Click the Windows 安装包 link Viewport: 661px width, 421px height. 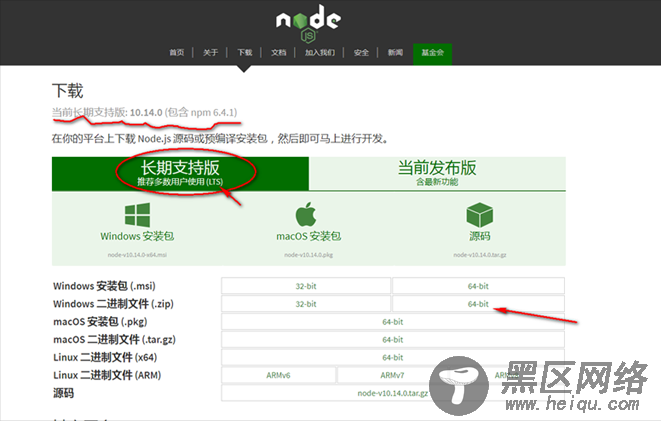pos(137,236)
